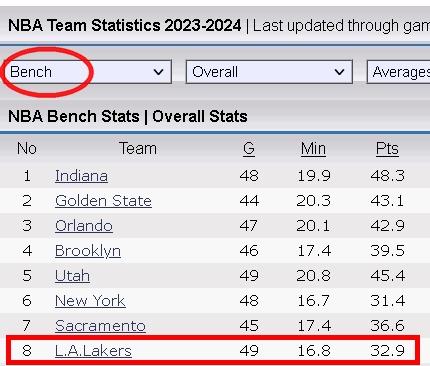This screenshot has height=366, width=430.
Task: Click the NBA Bench Stats section heading
Action: pos(128,116)
